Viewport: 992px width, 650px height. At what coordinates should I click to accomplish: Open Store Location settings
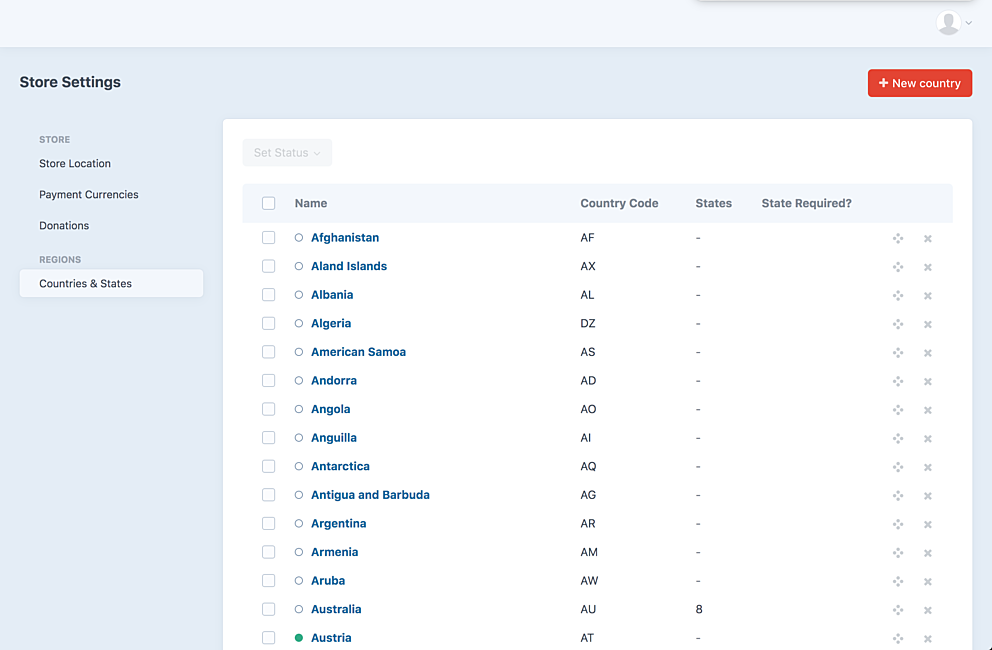coord(75,163)
